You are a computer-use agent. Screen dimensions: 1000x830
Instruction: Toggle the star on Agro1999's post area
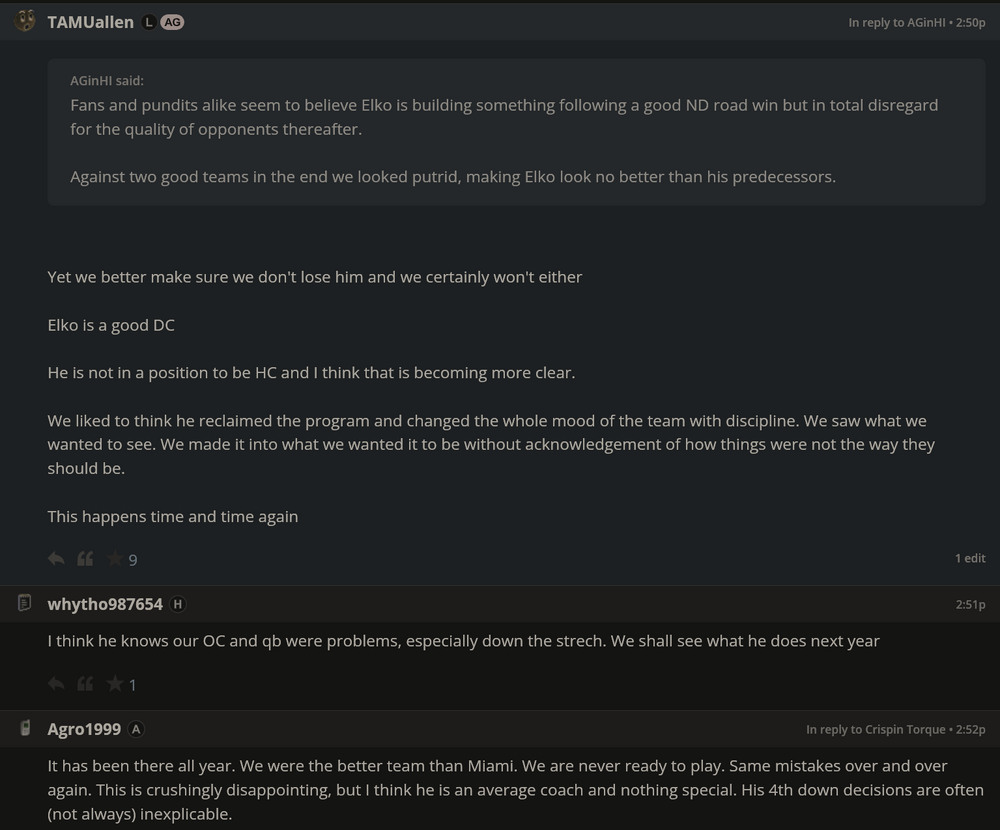click(114, 826)
